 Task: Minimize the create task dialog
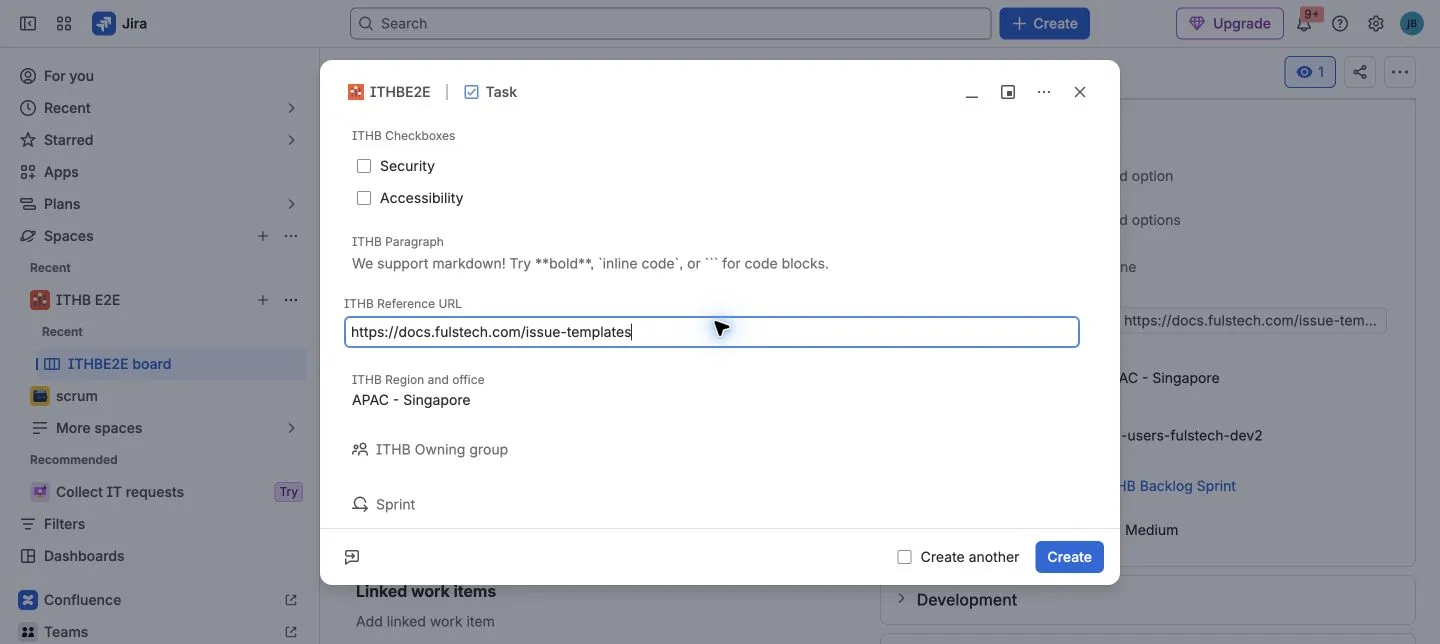tap(972, 92)
